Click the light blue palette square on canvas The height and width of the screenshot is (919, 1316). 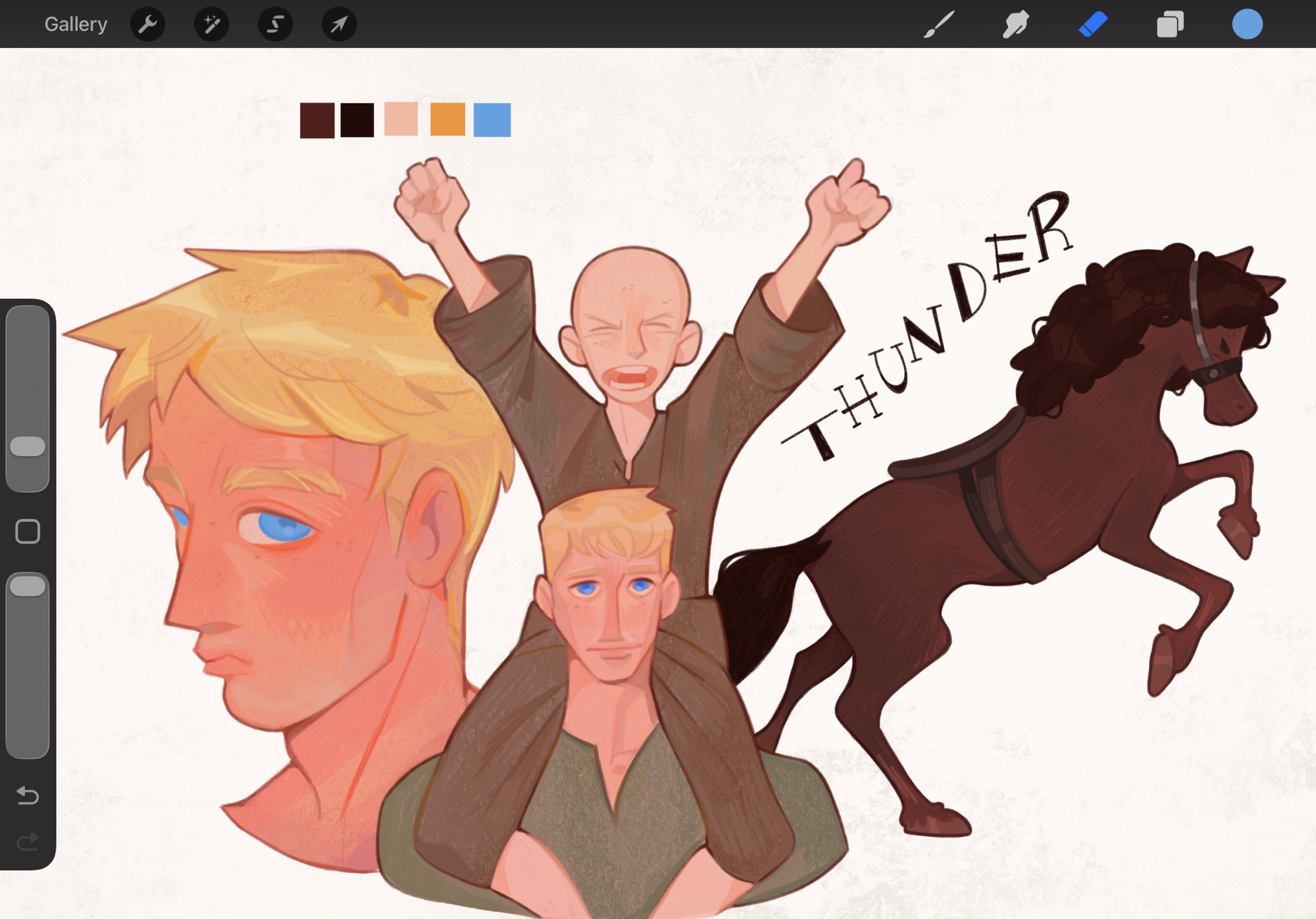492,120
